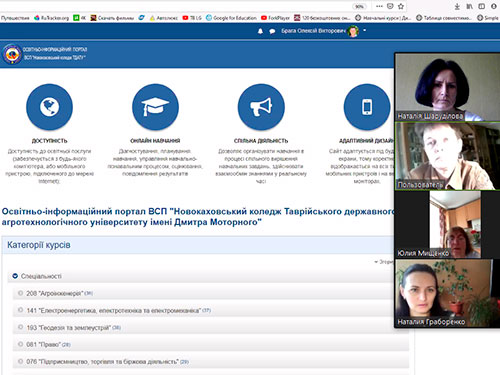Open the TB LG YouTube bookmark

point(192,18)
